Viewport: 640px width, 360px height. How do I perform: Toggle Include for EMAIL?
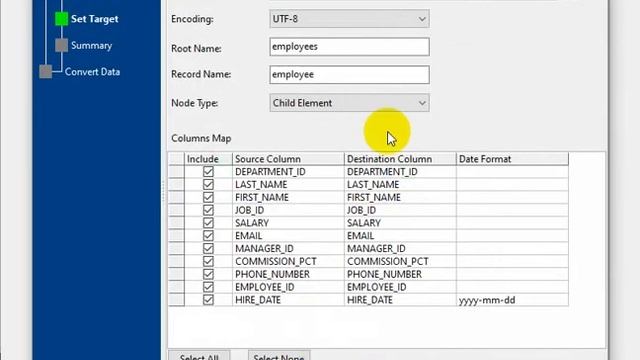point(208,236)
